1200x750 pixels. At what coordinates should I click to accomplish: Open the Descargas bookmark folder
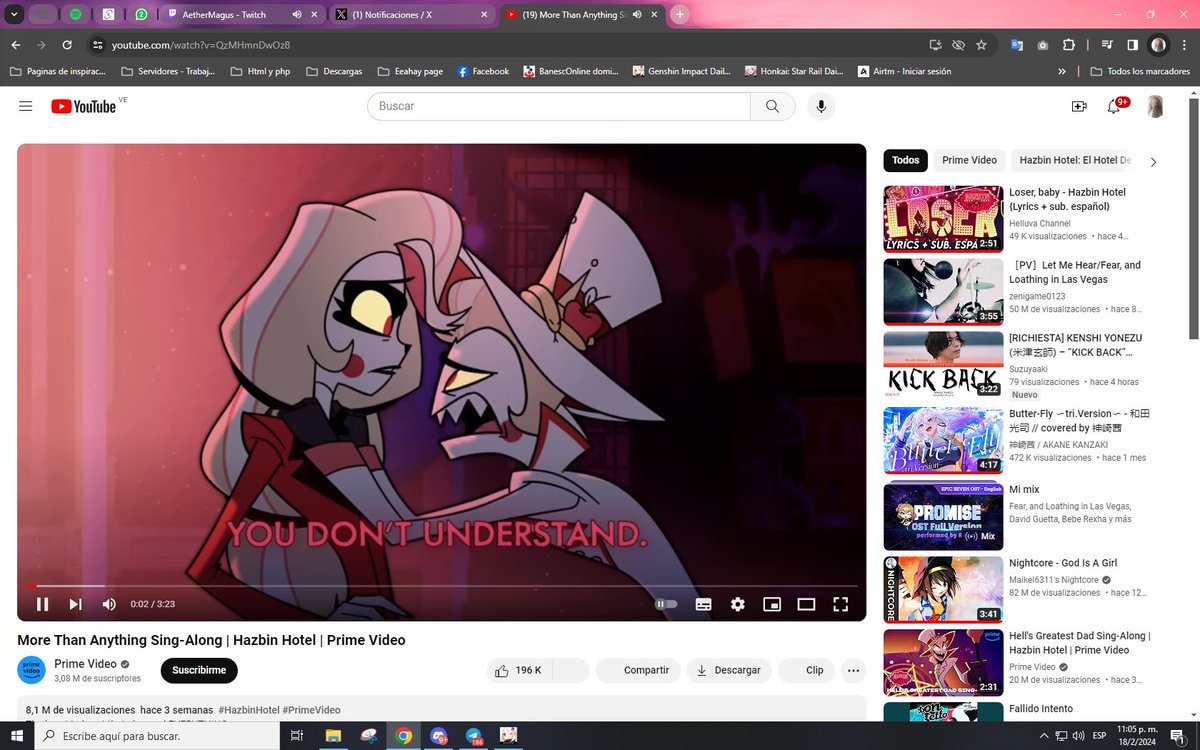coord(334,72)
